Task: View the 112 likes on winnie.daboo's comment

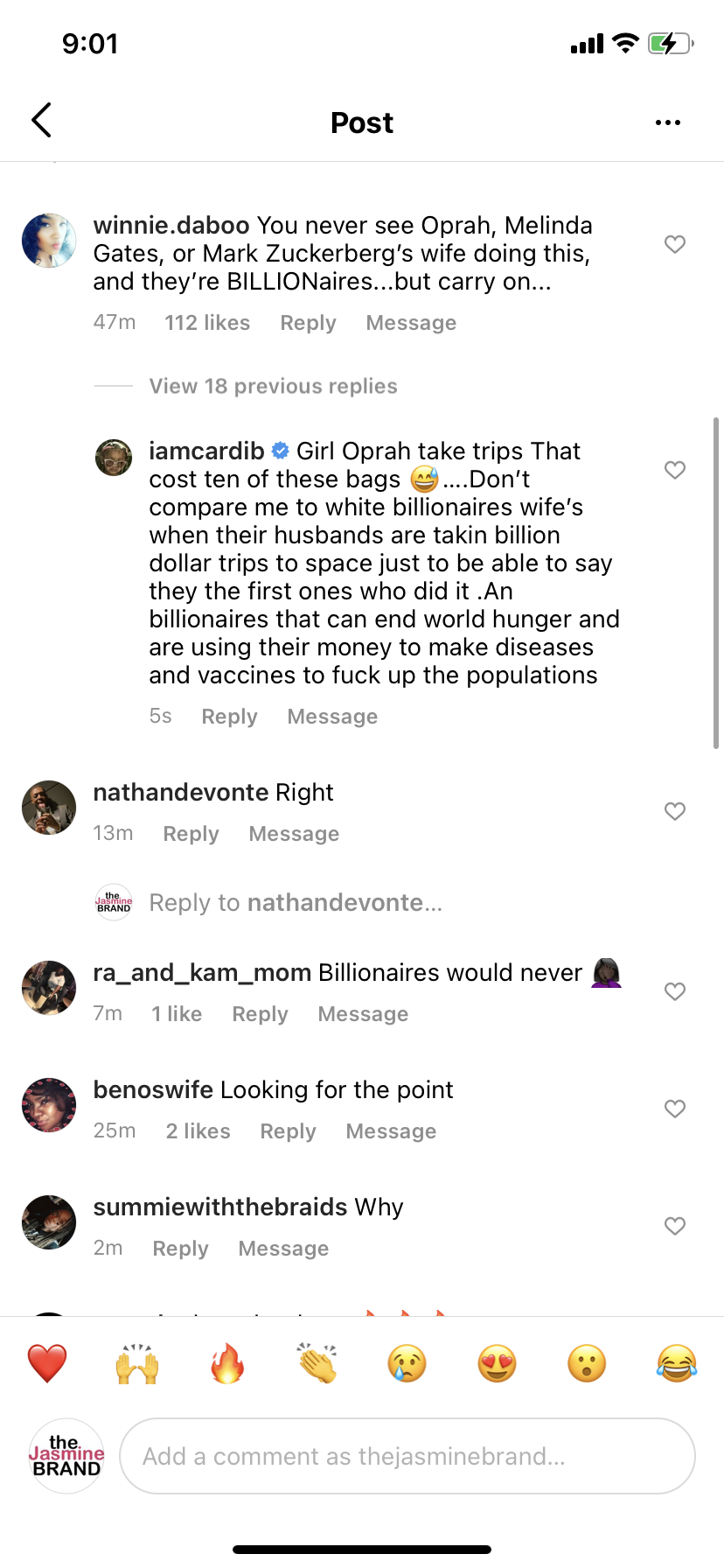Action: 207,323
